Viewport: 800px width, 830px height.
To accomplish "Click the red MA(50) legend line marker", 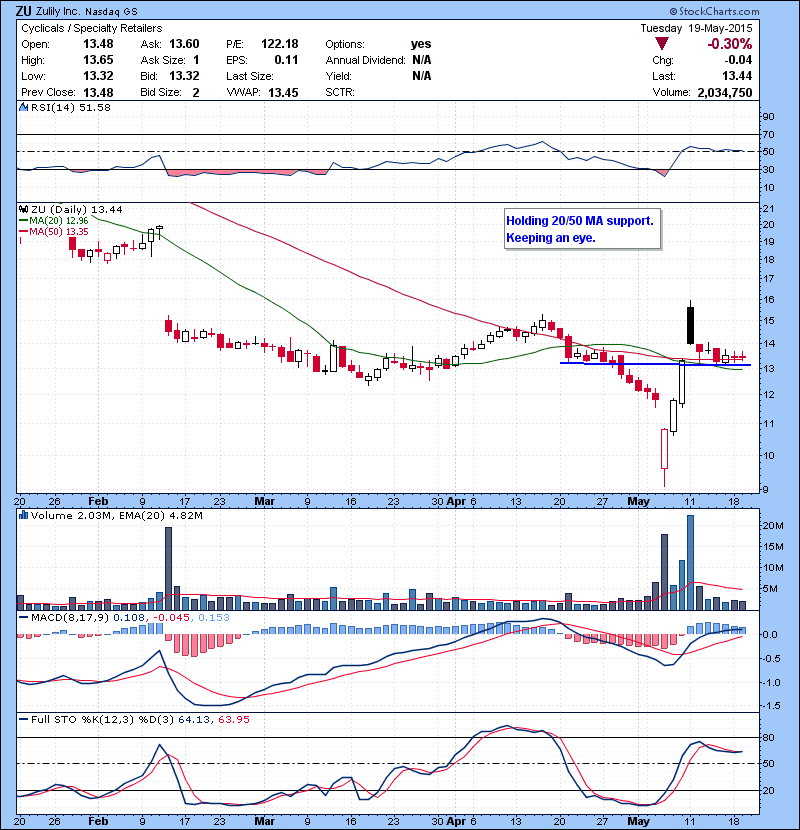I will point(23,232).
